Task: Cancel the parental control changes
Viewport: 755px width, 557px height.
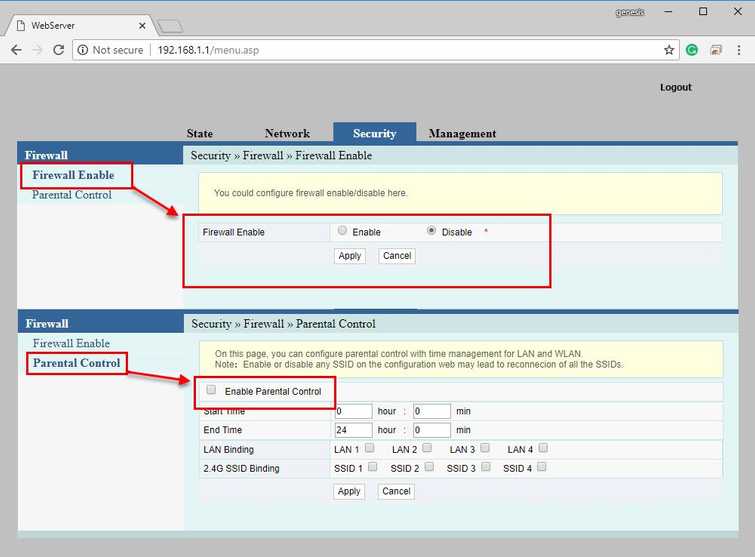Action: pos(396,492)
